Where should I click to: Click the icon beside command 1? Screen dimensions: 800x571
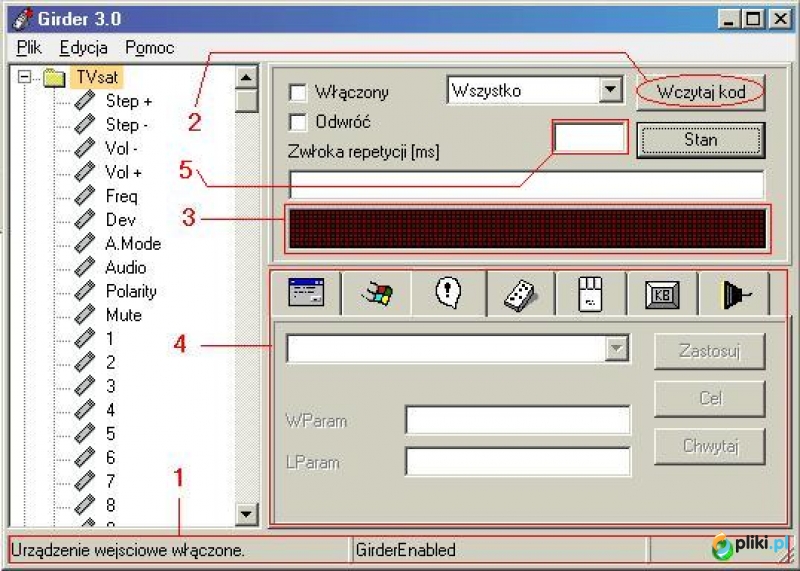(x=85, y=338)
